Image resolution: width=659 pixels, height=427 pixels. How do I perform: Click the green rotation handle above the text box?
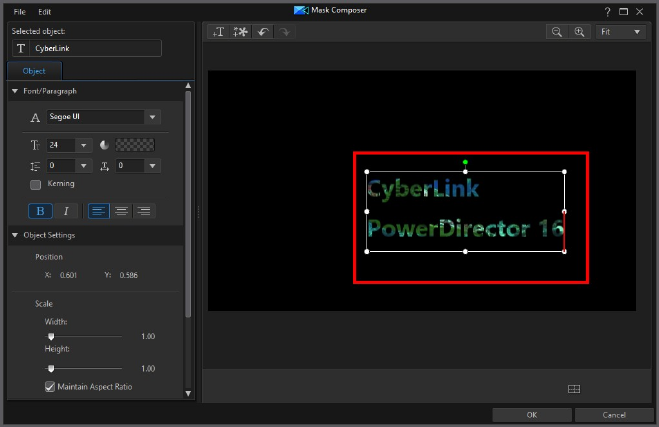[465, 162]
